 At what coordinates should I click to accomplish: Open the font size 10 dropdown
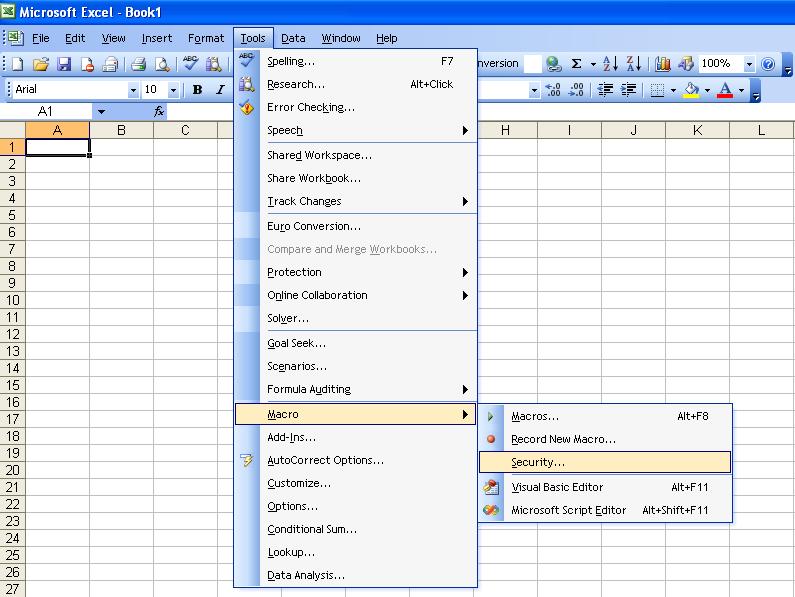point(173,90)
